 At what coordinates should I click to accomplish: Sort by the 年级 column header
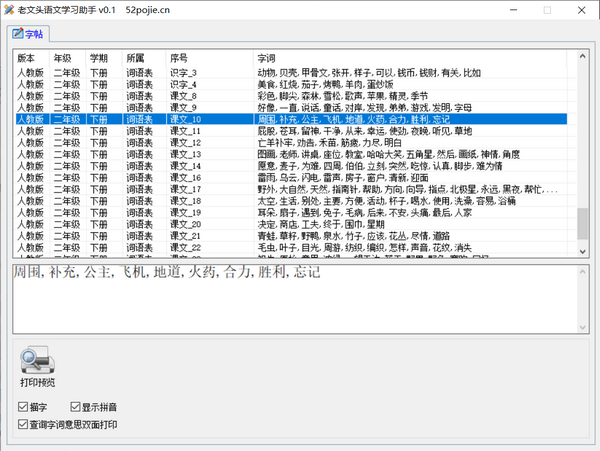66,58
